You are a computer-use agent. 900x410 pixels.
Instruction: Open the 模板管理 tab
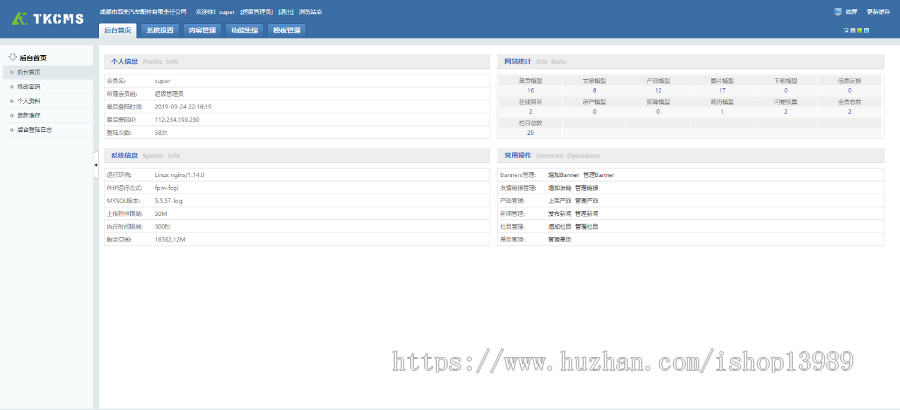pyautogui.click(x=287, y=30)
